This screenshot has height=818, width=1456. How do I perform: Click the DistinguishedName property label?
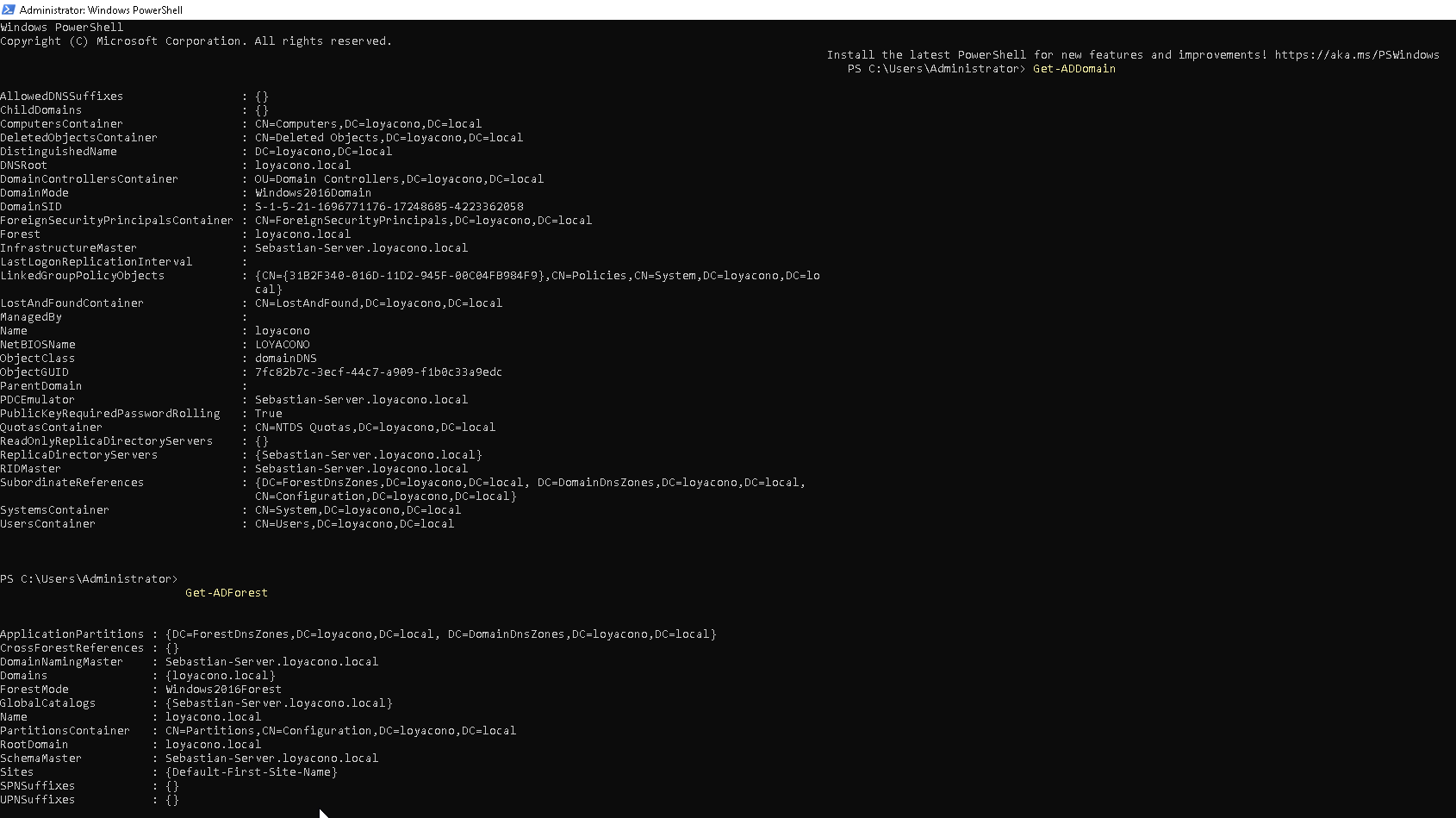59,152
